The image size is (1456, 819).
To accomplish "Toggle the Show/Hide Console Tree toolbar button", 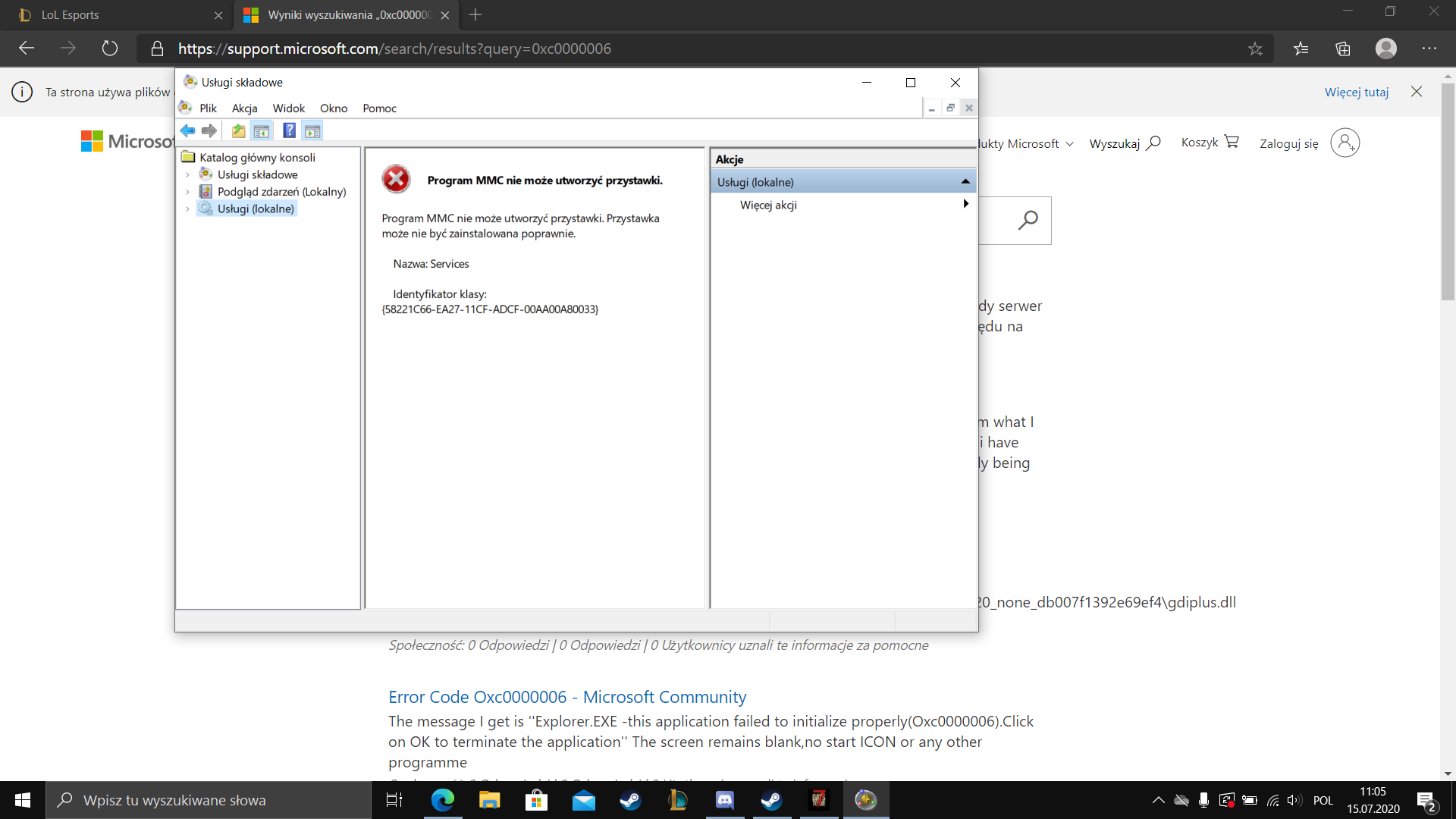I will click(262, 131).
